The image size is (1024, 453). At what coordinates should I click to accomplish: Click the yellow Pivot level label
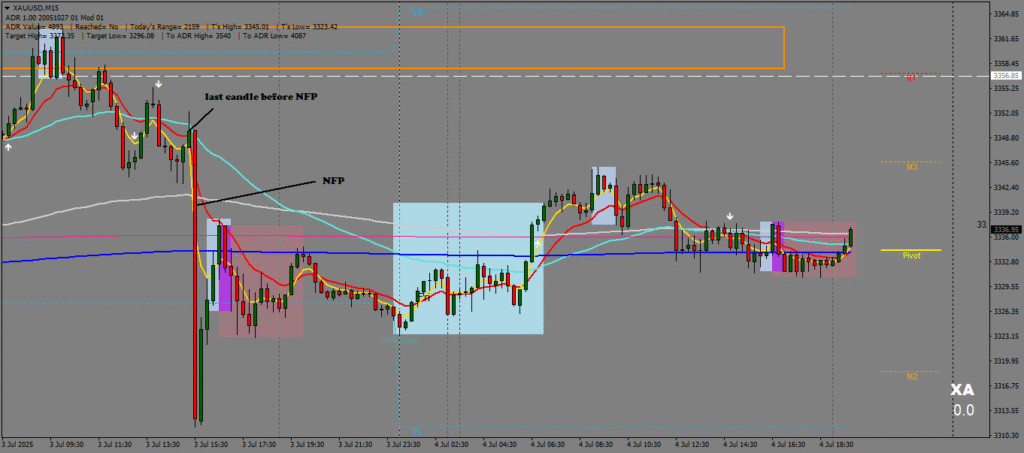(911, 256)
